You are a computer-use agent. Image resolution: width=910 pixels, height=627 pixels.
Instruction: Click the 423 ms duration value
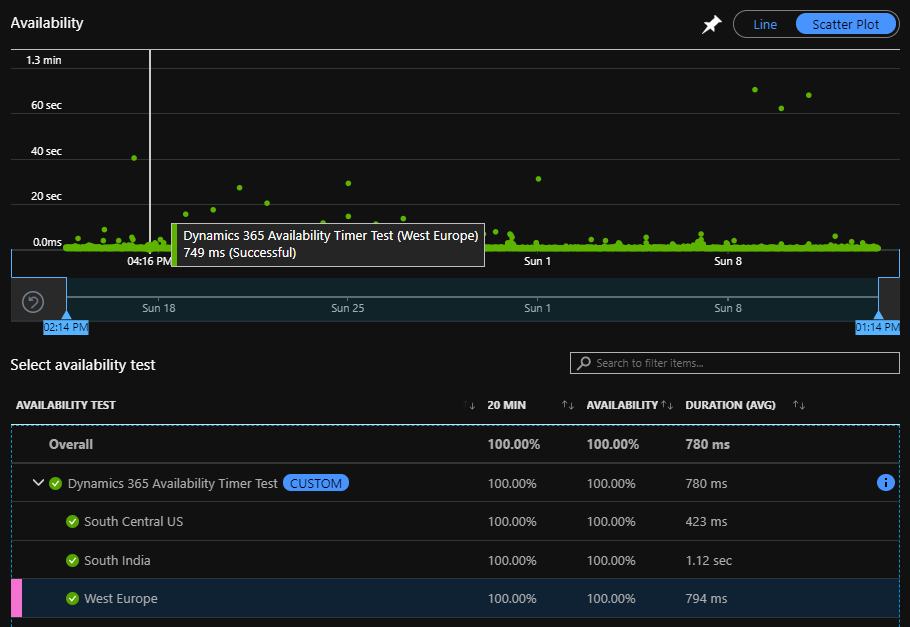coord(706,521)
